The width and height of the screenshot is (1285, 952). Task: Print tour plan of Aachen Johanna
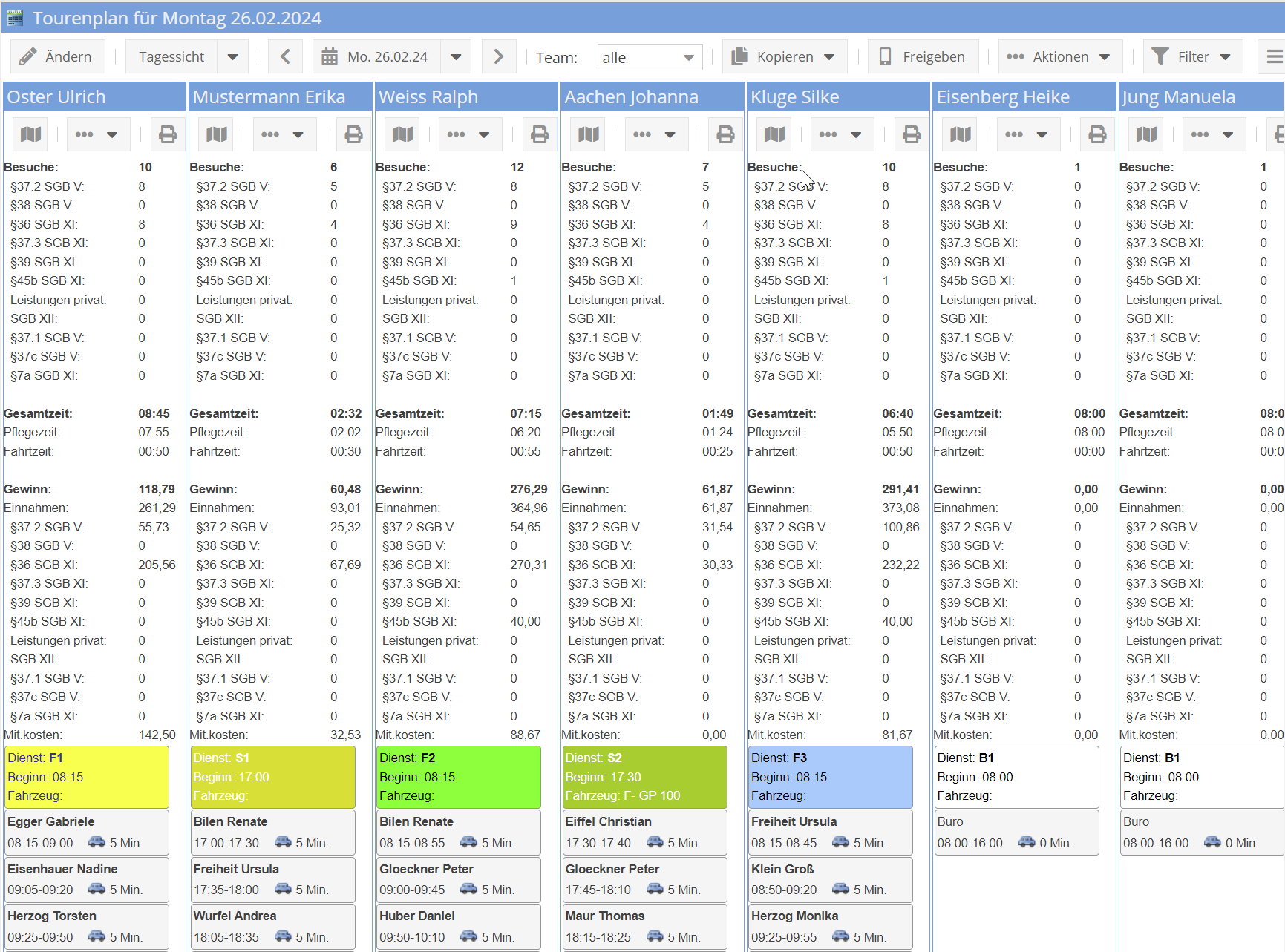click(x=725, y=134)
